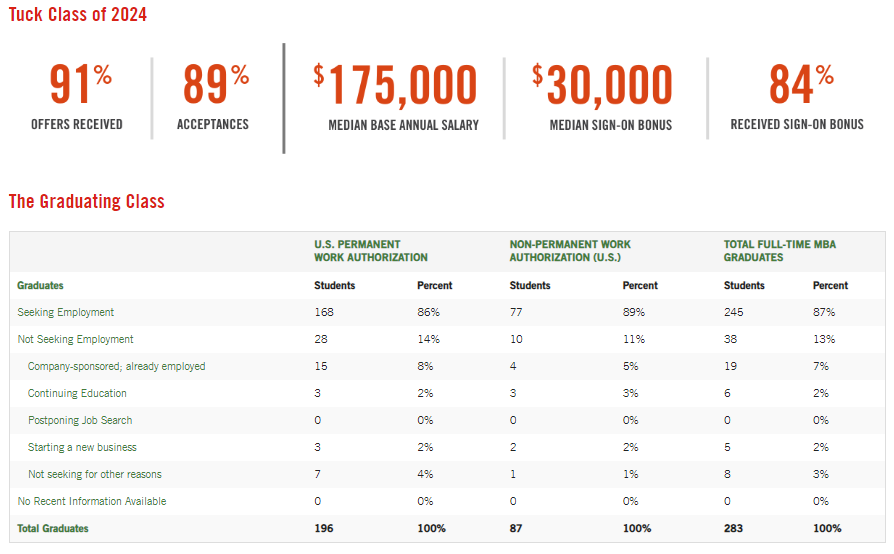Select the $30,000 median sign-on bonus figure

[x=603, y=86]
